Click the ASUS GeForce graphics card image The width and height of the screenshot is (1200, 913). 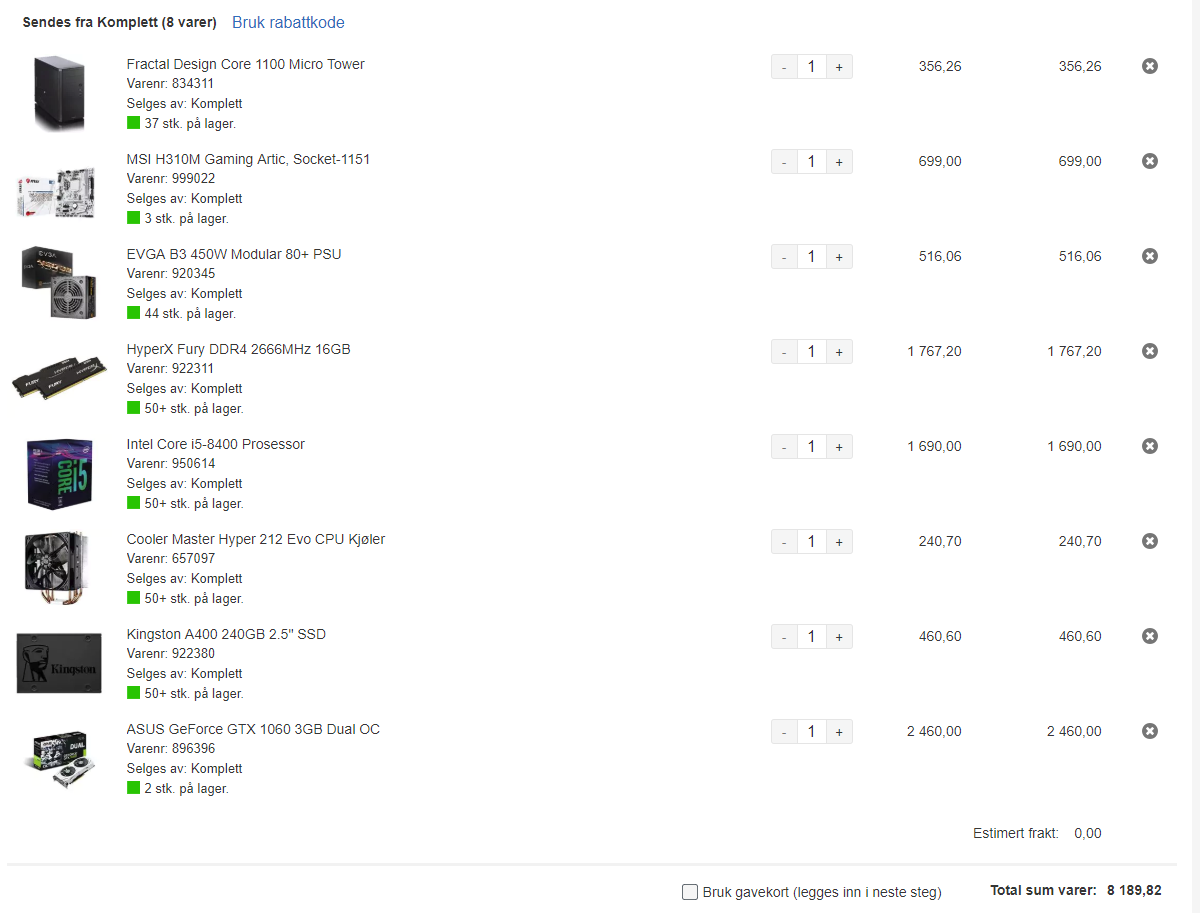[x=59, y=757]
